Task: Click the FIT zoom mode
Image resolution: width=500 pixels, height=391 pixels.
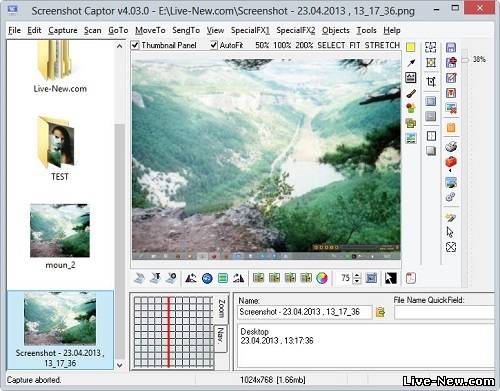Action: pyautogui.click(x=355, y=45)
